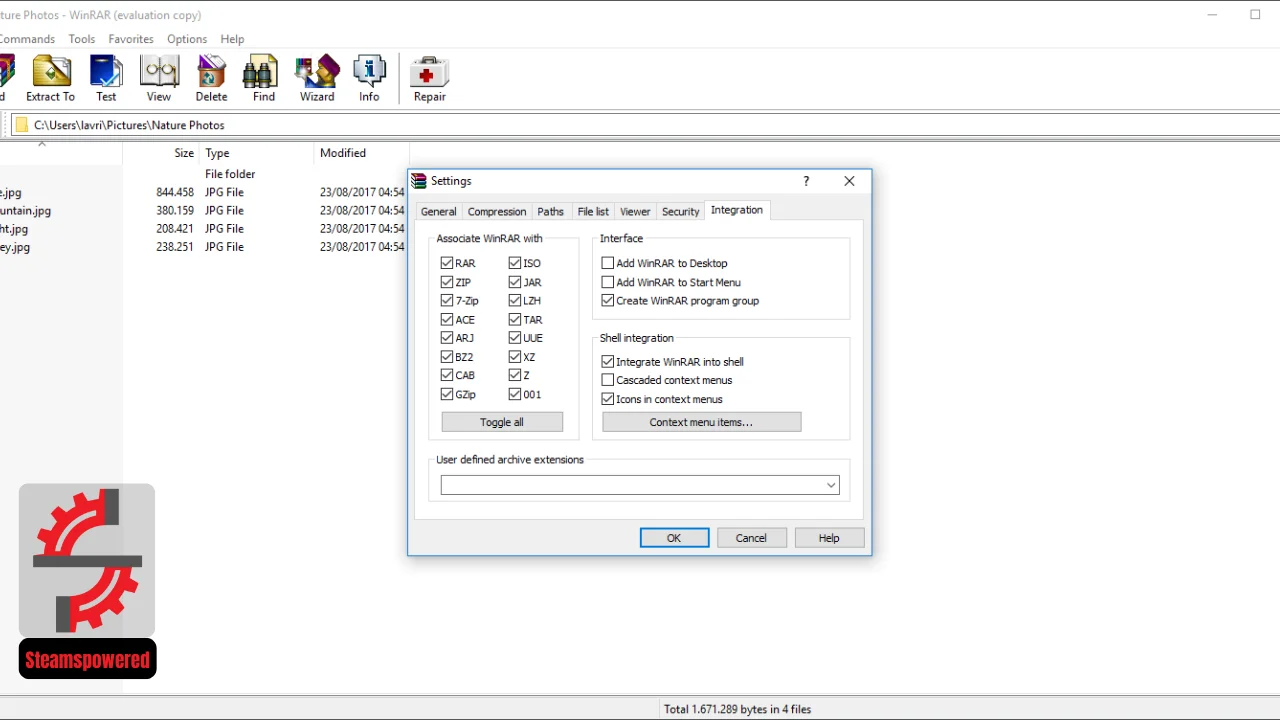Click the Info toolbar icon
Image resolution: width=1280 pixels, height=720 pixels.
tap(369, 78)
